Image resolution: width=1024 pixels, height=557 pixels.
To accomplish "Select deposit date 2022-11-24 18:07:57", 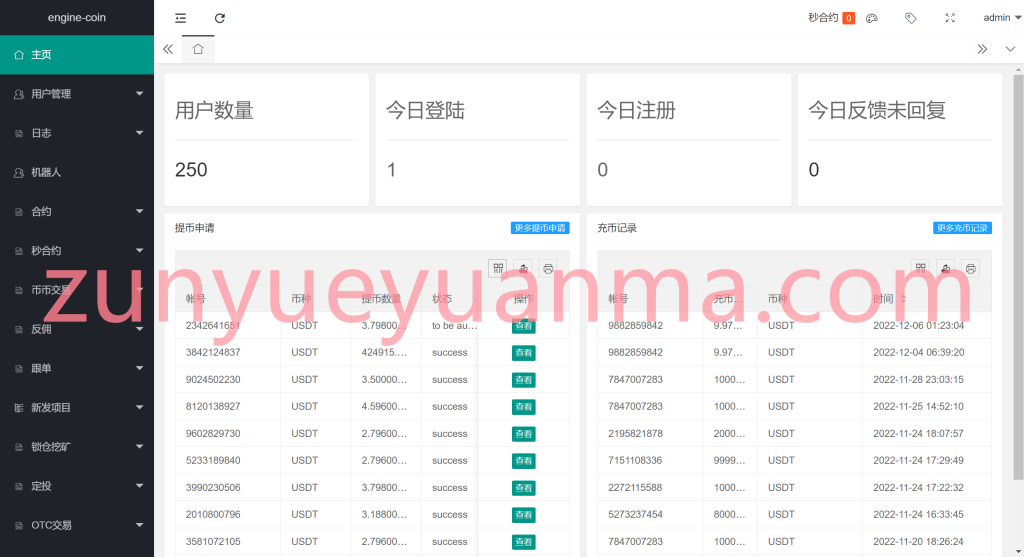I will (x=918, y=434).
